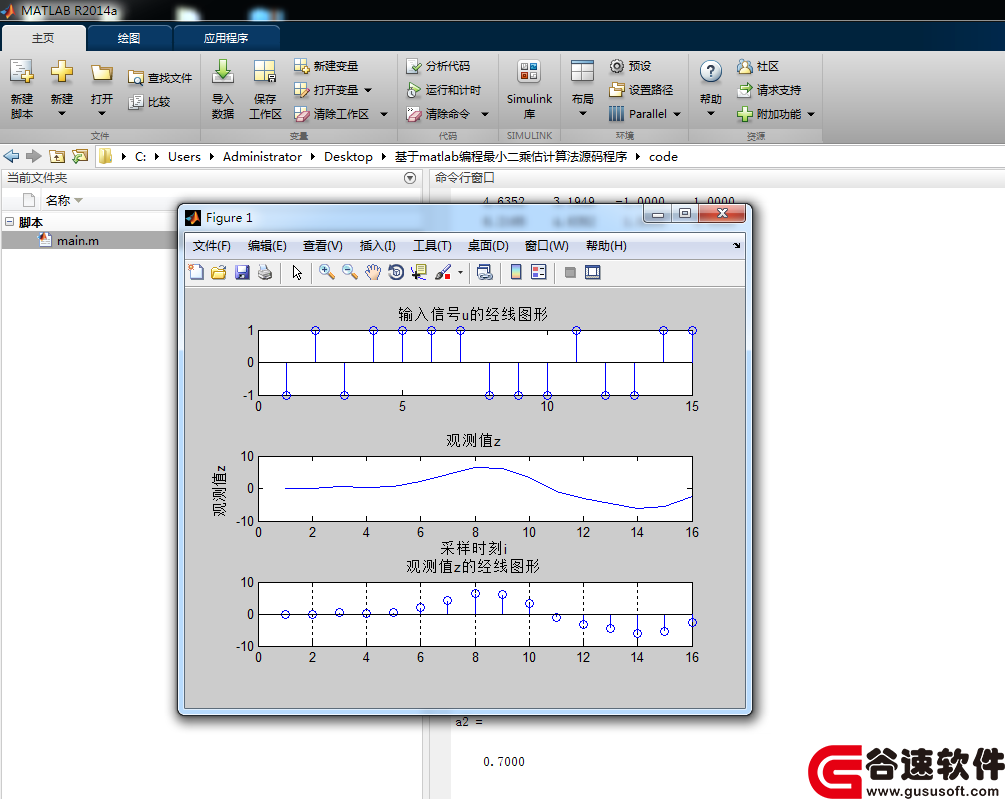This screenshot has height=799, width=1005.
Task: Open the Open Variable (打开变量) dropdown
Action: [x=368, y=90]
